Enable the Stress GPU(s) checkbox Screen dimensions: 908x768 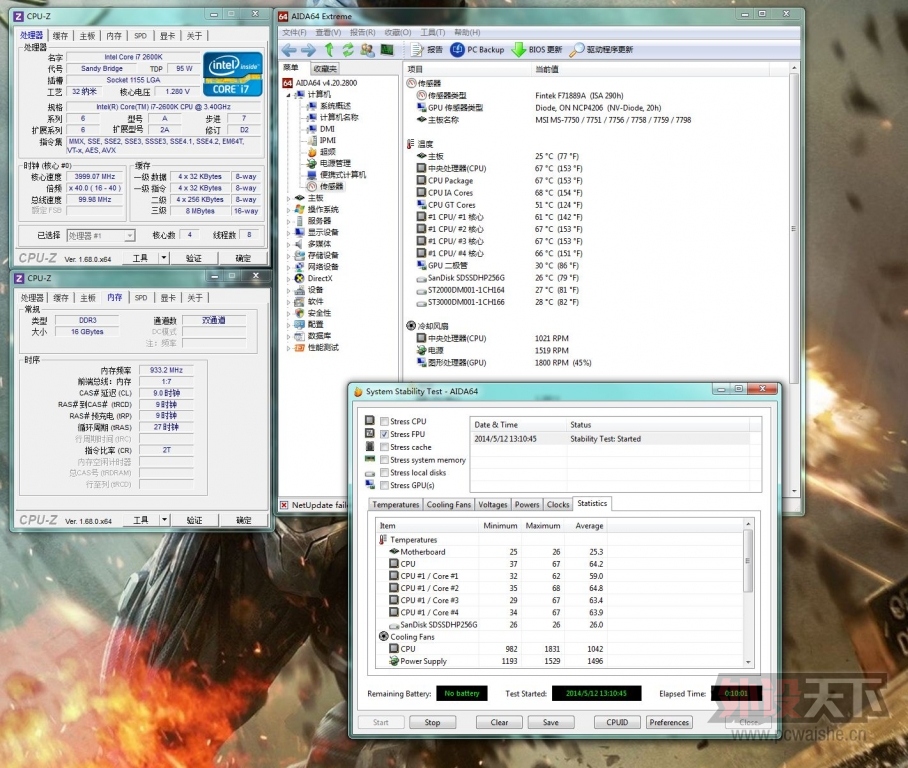tap(384, 485)
